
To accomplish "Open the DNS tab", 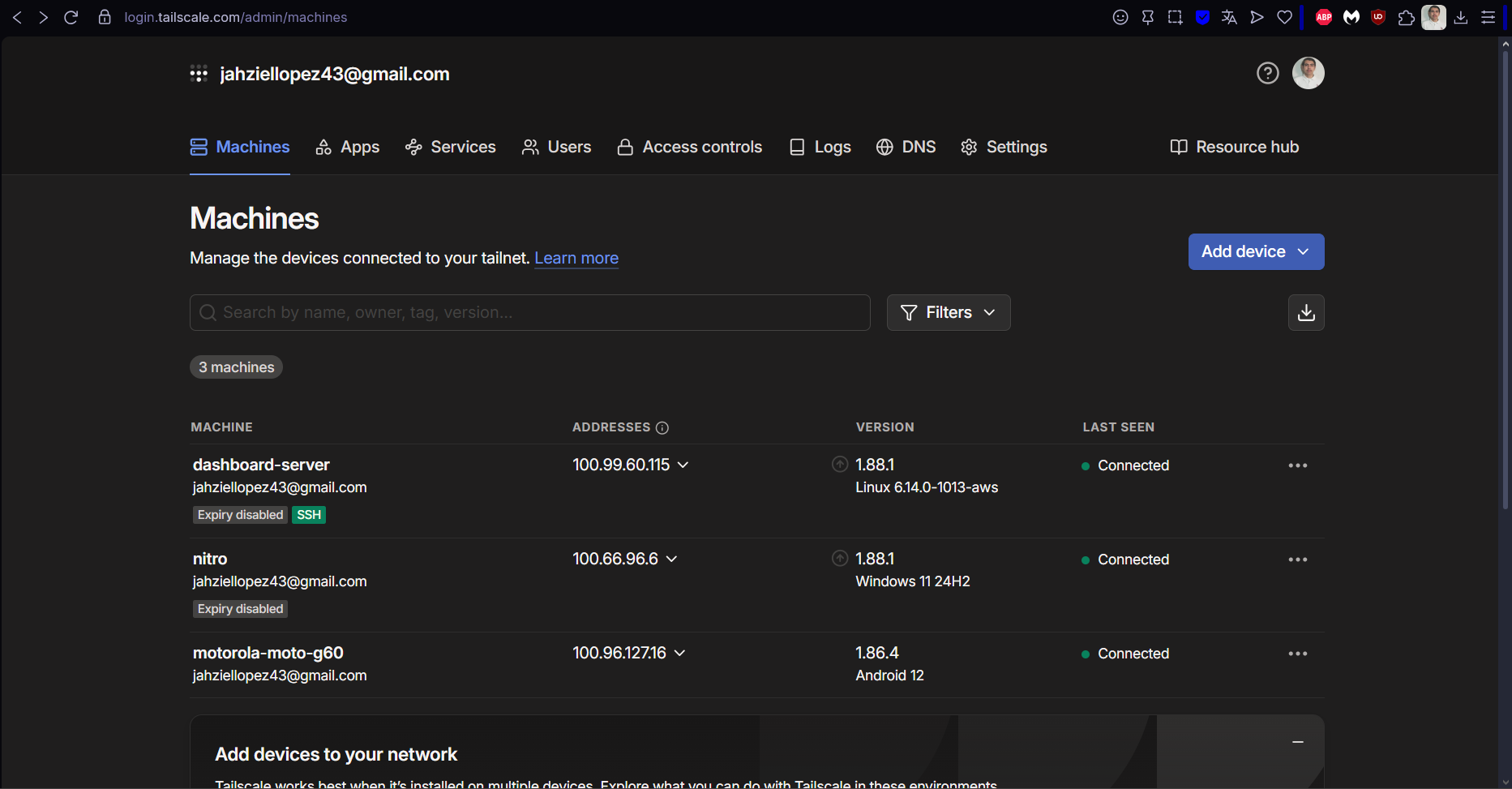I will (x=906, y=147).
